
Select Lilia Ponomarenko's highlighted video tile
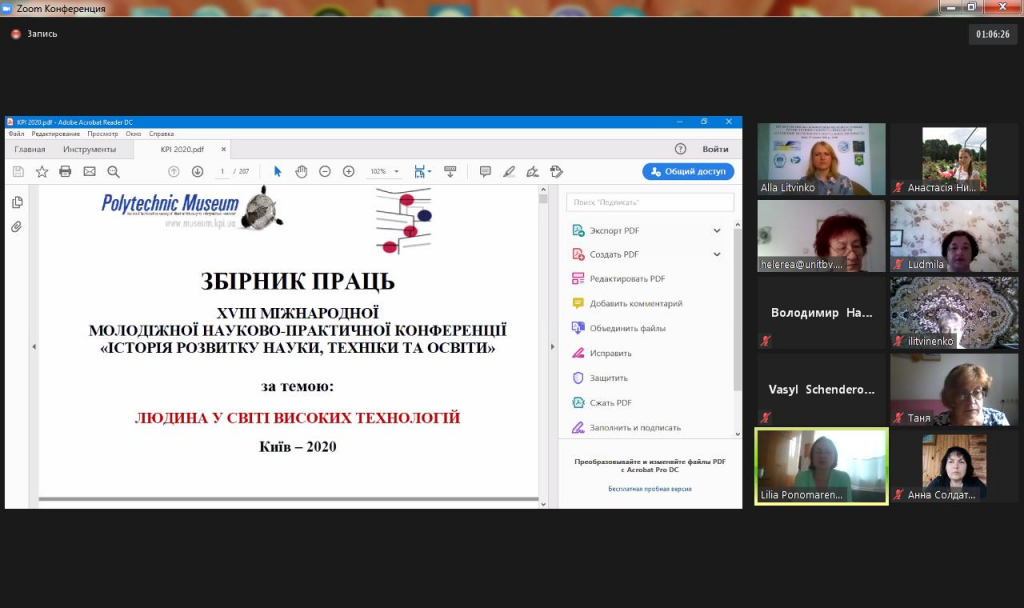[x=822, y=466]
